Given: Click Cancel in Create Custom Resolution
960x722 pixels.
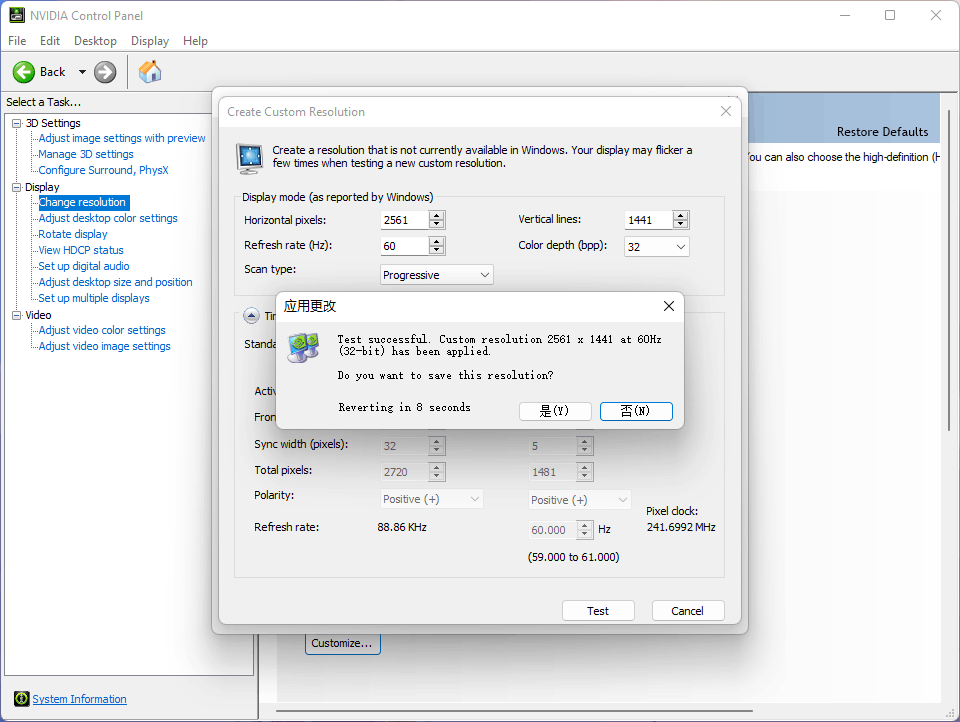Looking at the screenshot, I should (x=688, y=611).
